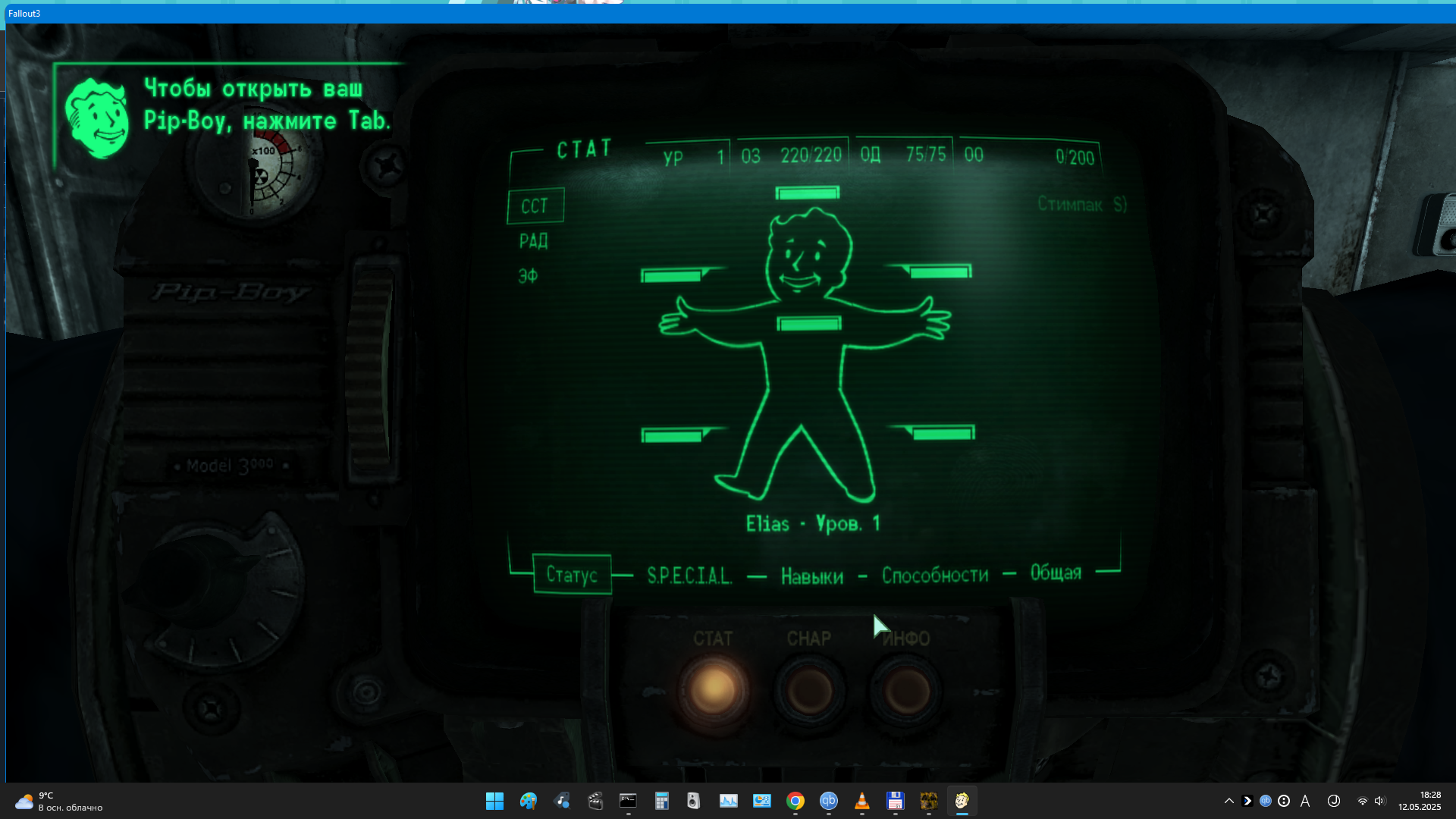Select the РАД radiation sub-tab
This screenshot has width=1456, height=819.
pyautogui.click(x=533, y=241)
